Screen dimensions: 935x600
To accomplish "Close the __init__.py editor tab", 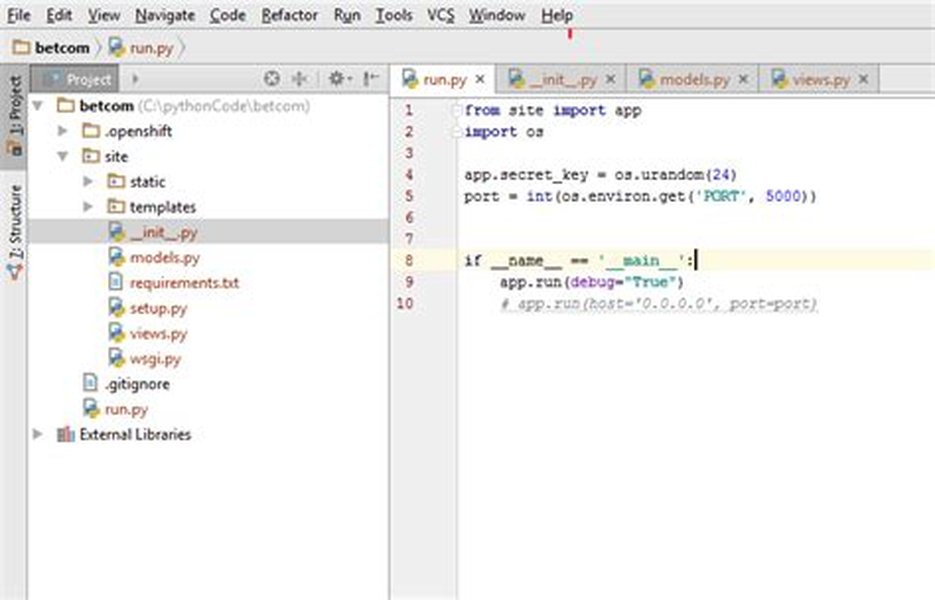I will (610, 79).
